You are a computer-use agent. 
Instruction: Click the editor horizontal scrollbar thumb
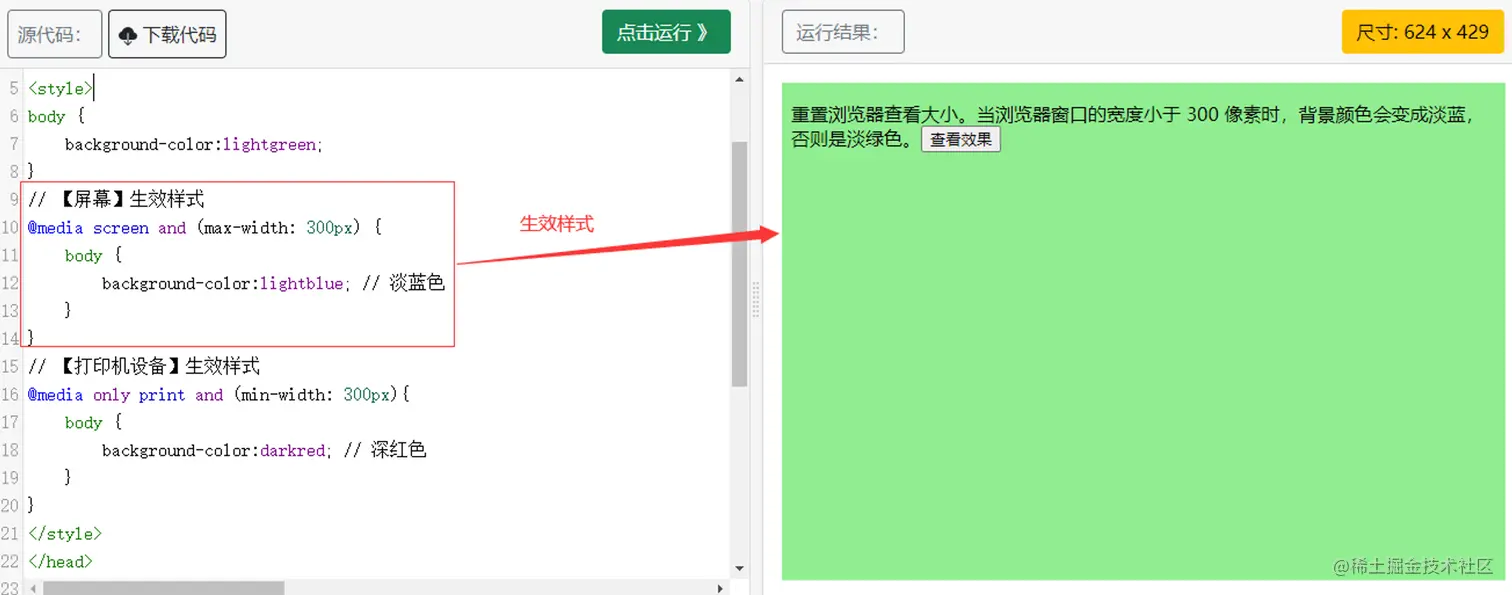[x=164, y=588]
